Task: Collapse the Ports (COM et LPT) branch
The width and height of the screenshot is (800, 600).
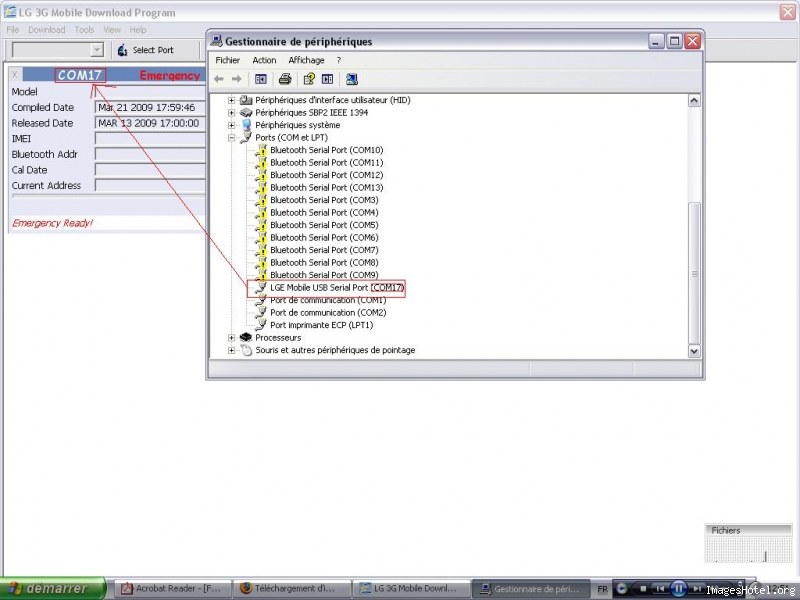Action: pos(230,137)
